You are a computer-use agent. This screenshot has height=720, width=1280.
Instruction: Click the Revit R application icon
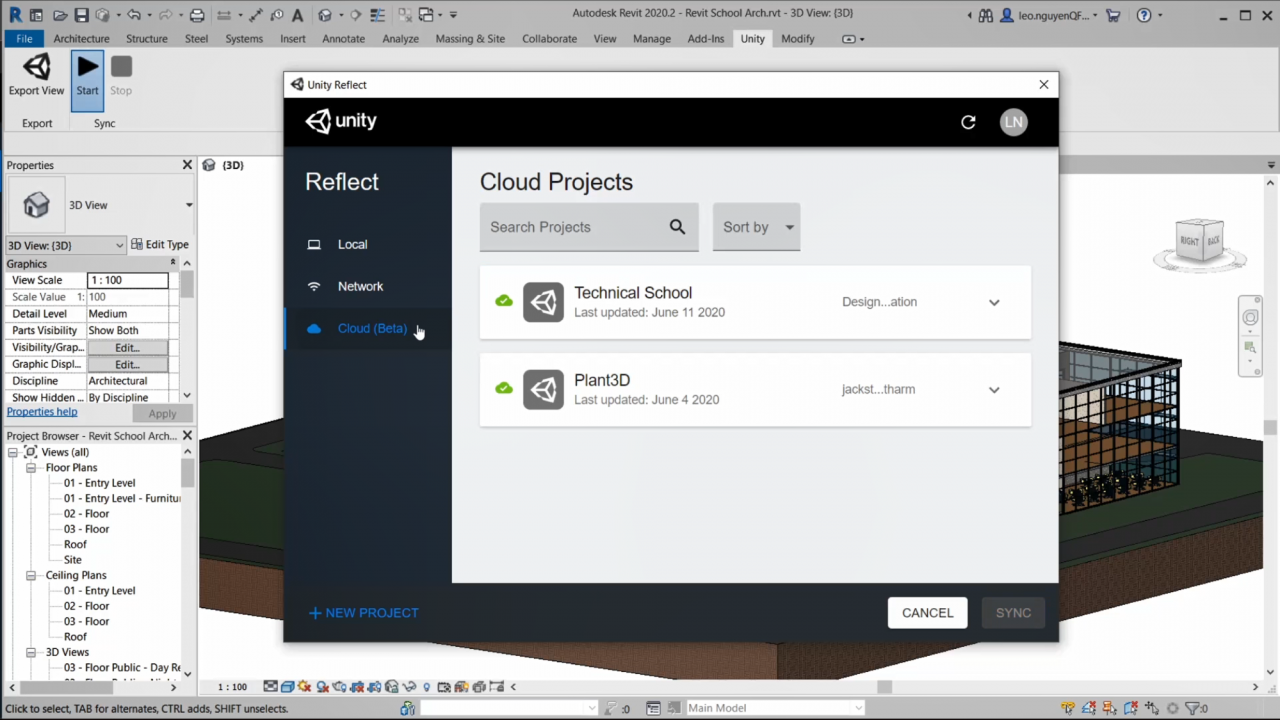point(15,15)
